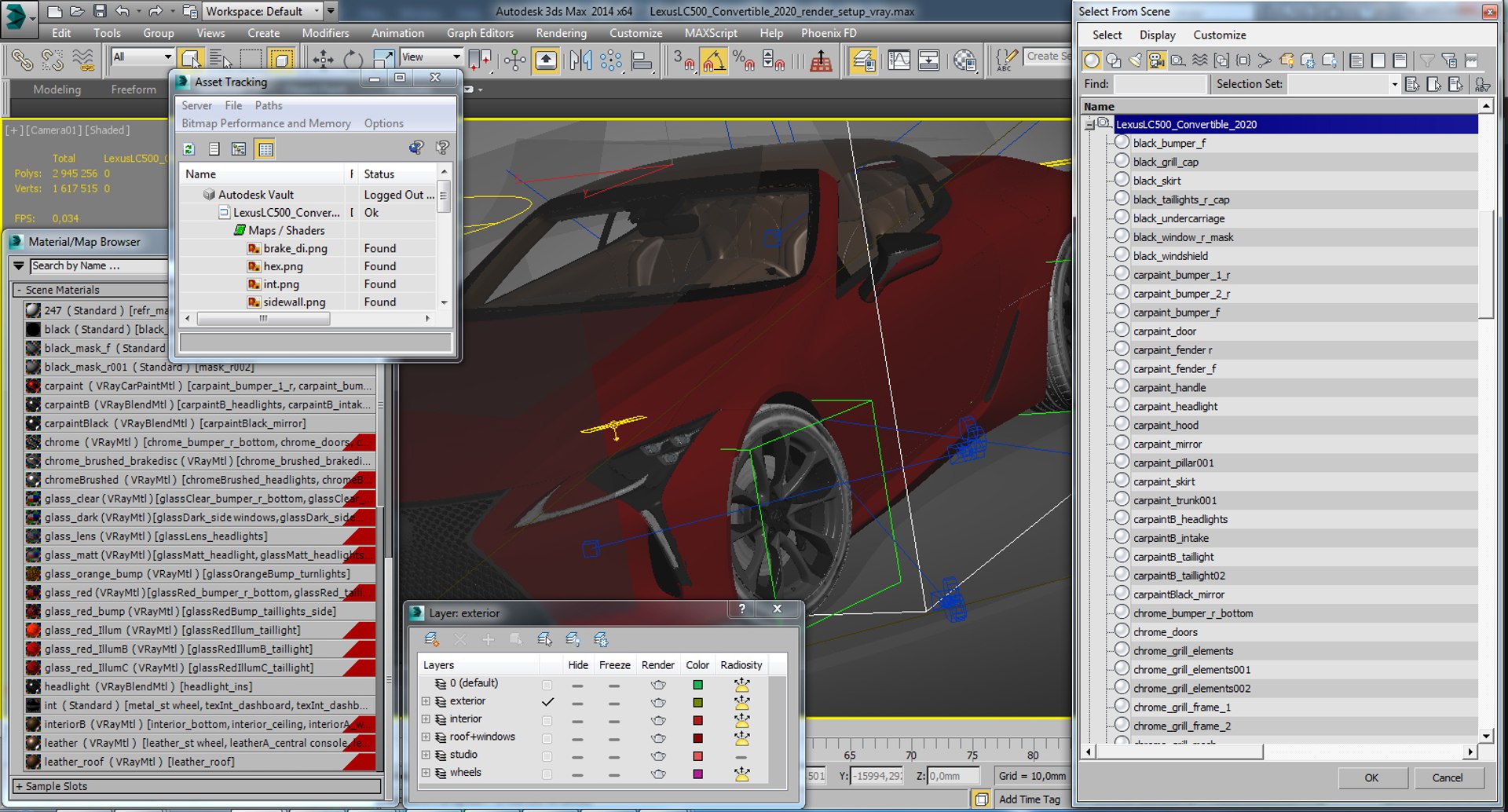This screenshot has width=1508, height=812.
Task: Open the Workspace: Default dropdown
Action: (262, 11)
